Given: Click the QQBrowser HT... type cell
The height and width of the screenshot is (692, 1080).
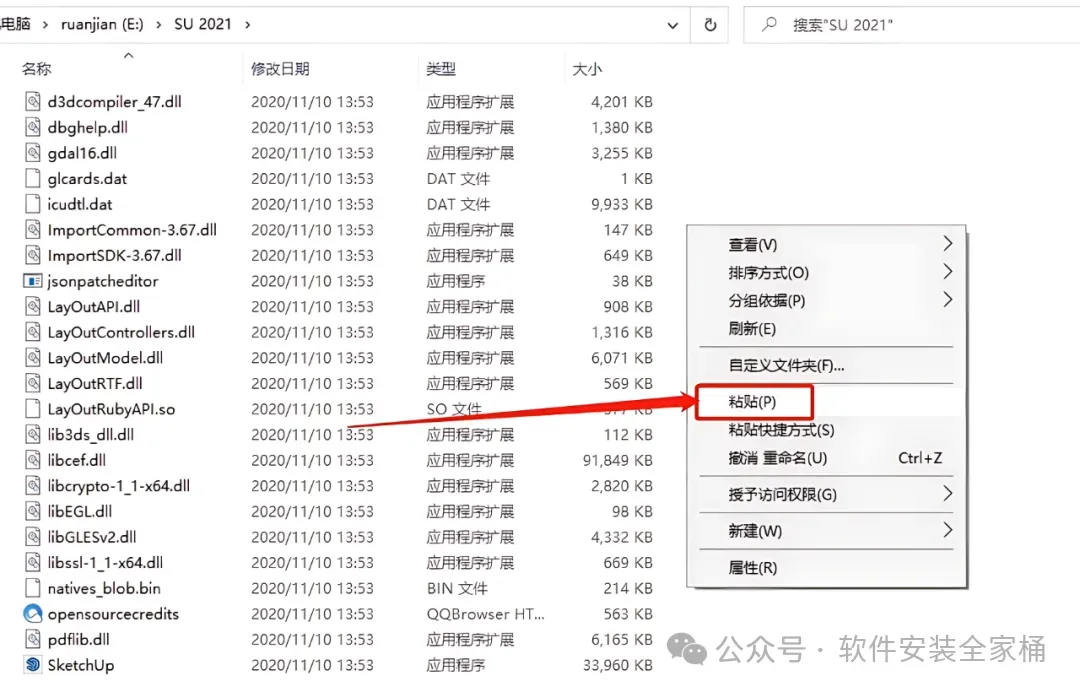Looking at the screenshot, I should pyautogui.click(x=486, y=614).
